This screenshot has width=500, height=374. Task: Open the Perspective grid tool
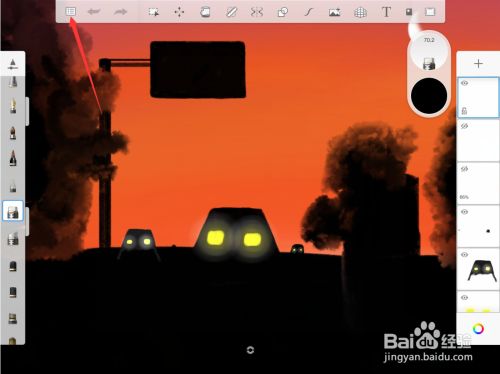coord(360,13)
